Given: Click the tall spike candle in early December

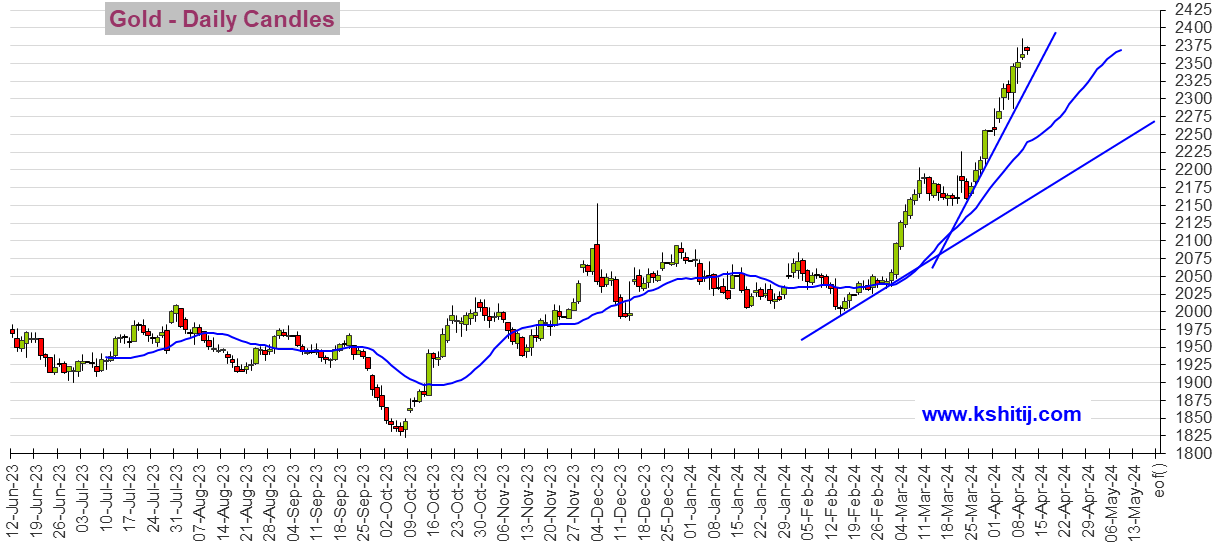Looking at the screenshot, I should [x=597, y=240].
